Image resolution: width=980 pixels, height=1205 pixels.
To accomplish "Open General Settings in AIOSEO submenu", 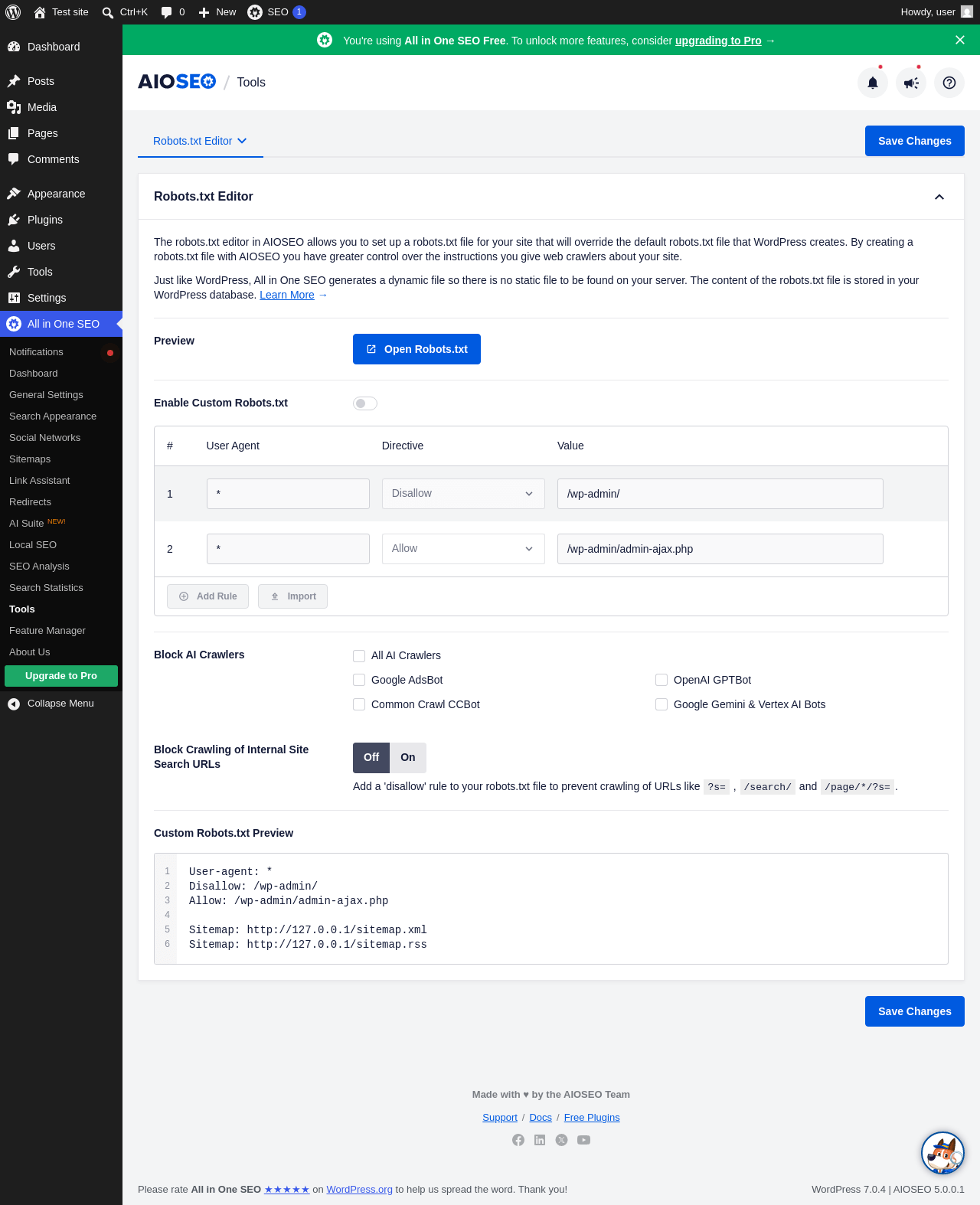I will point(46,395).
